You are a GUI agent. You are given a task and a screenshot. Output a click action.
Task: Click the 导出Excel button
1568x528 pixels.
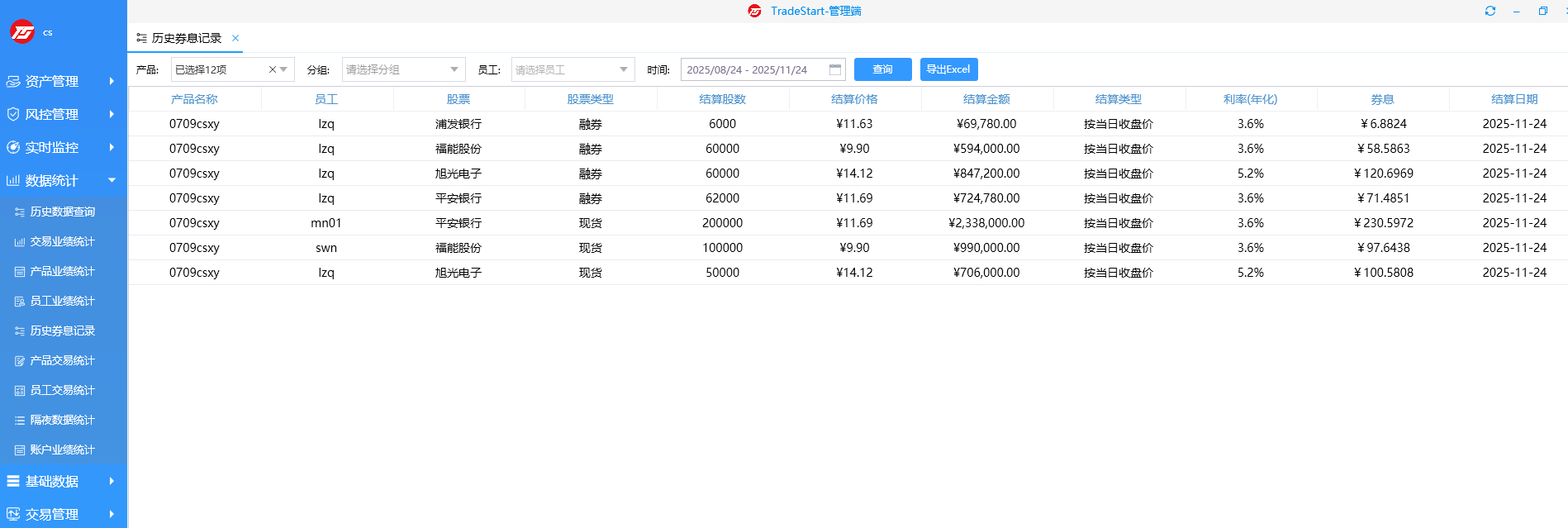coord(949,69)
